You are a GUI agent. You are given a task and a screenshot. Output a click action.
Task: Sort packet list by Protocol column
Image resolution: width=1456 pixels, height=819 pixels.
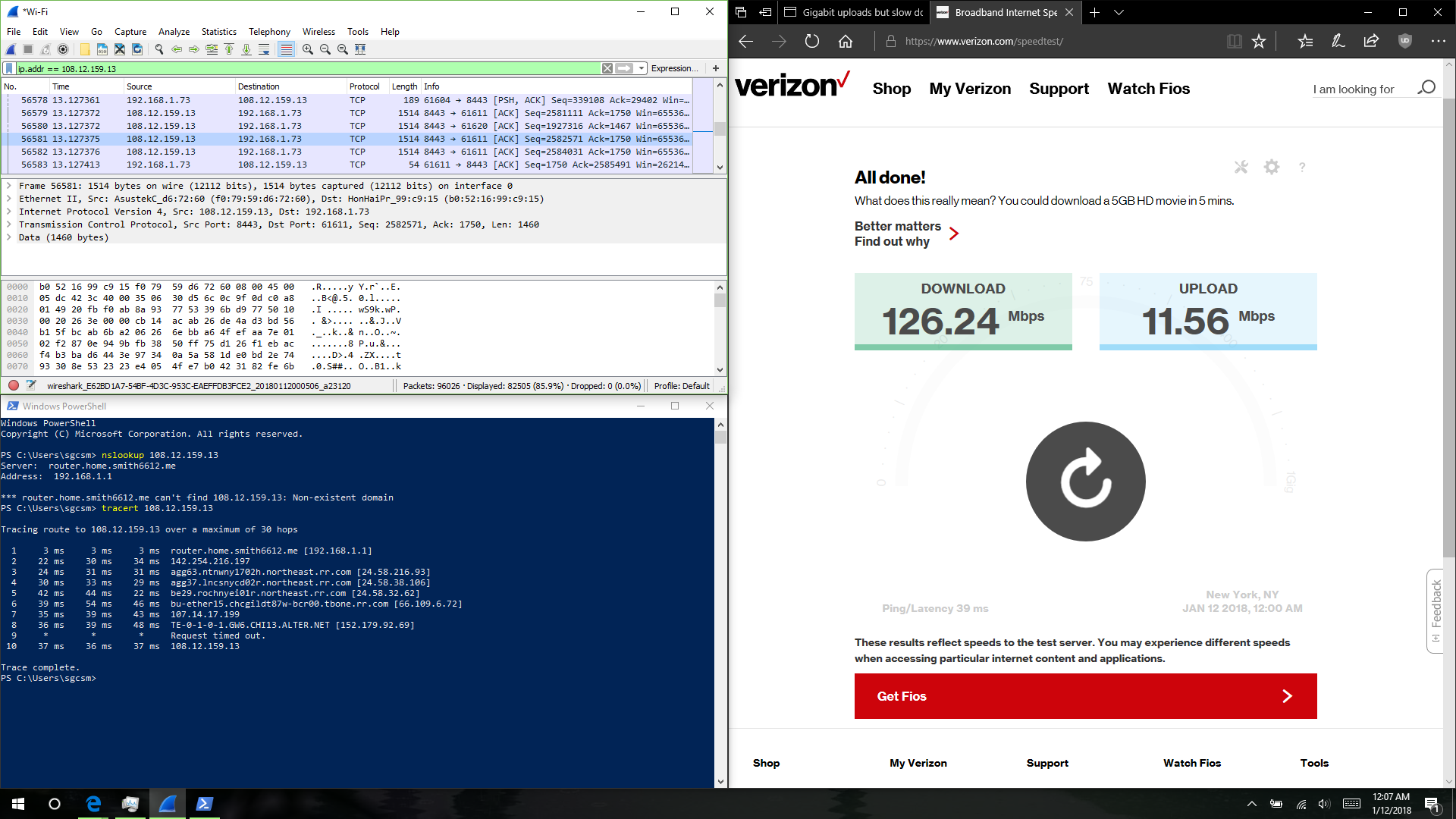tap(366, 86)
